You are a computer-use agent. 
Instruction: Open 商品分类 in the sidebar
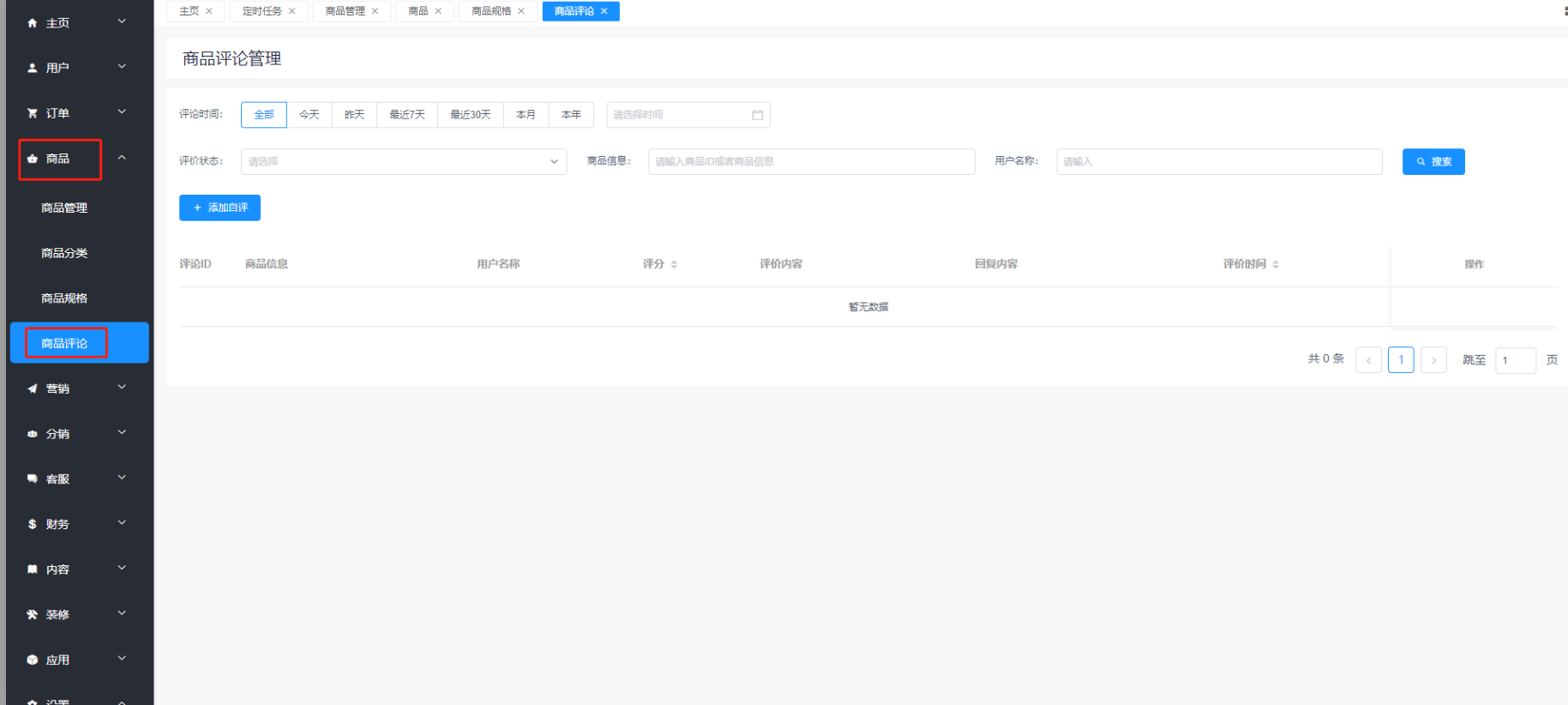(64, 253)
